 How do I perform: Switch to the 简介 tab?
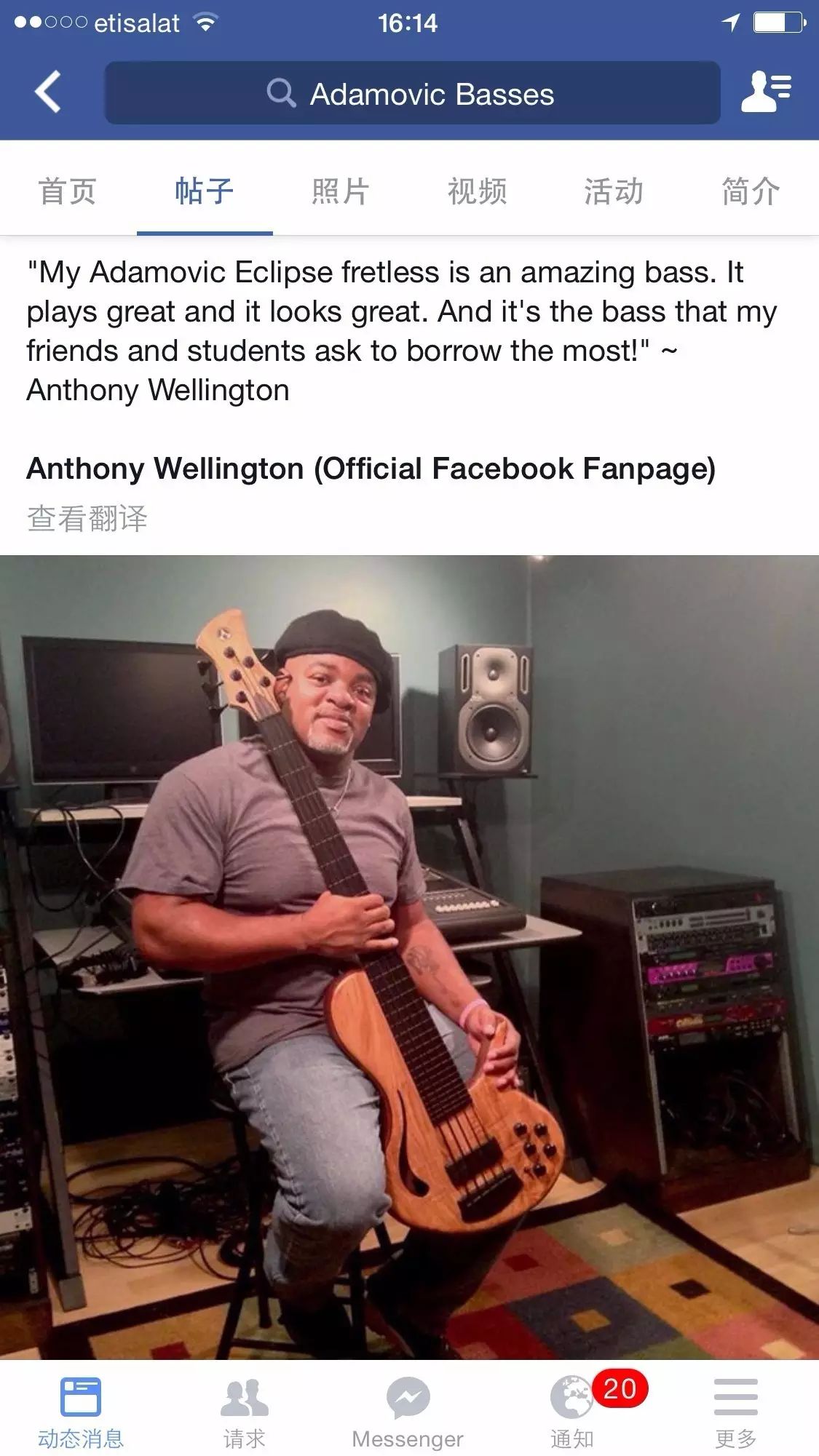(x=751, y=191)
